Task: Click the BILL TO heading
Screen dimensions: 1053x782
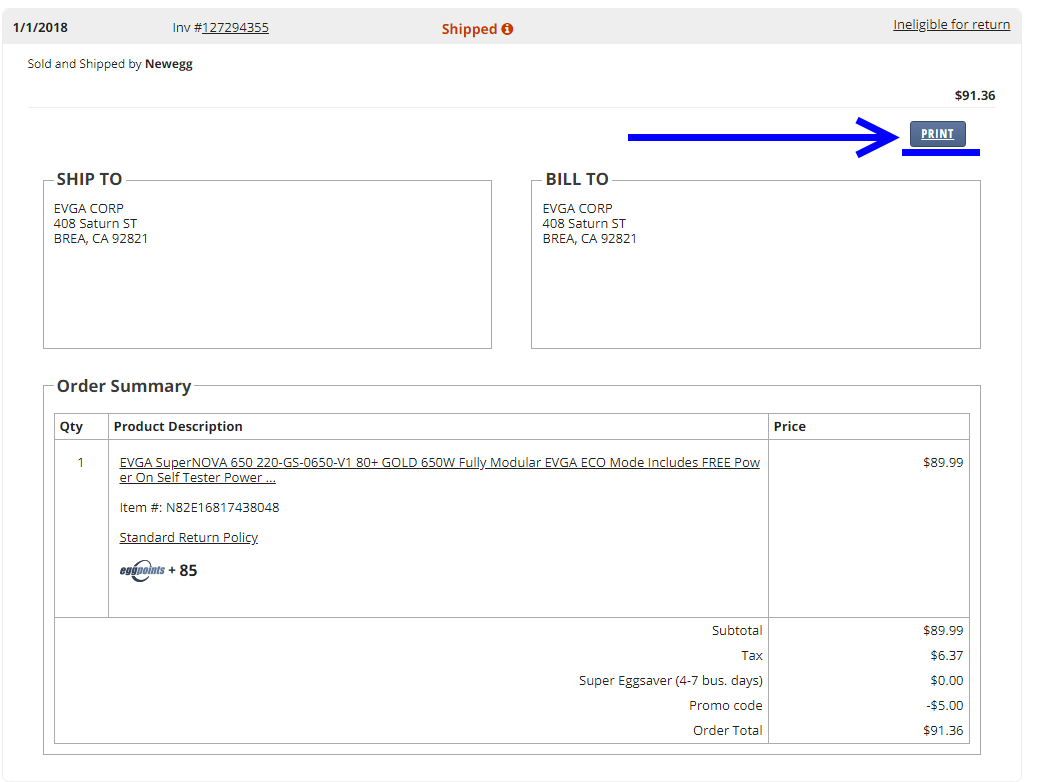Action: click(577, 179)
